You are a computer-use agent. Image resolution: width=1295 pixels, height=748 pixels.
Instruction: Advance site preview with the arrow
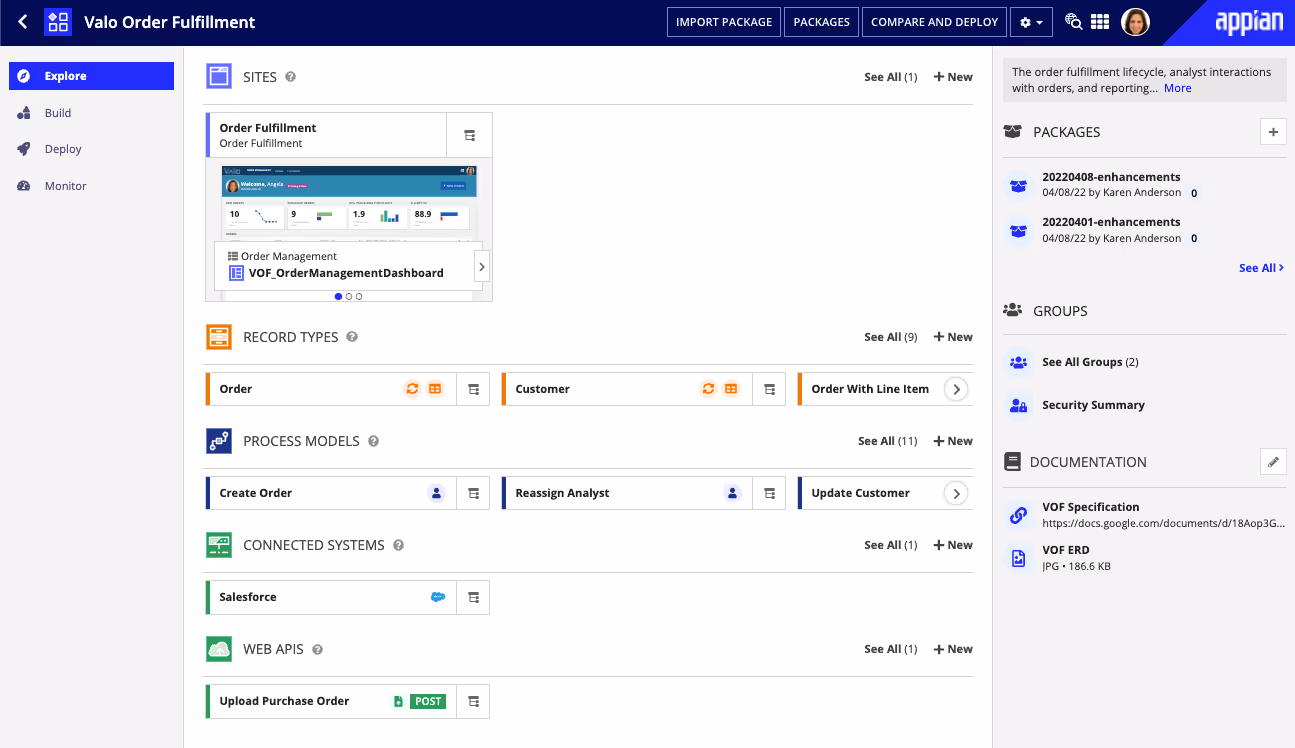pos(481,267)
